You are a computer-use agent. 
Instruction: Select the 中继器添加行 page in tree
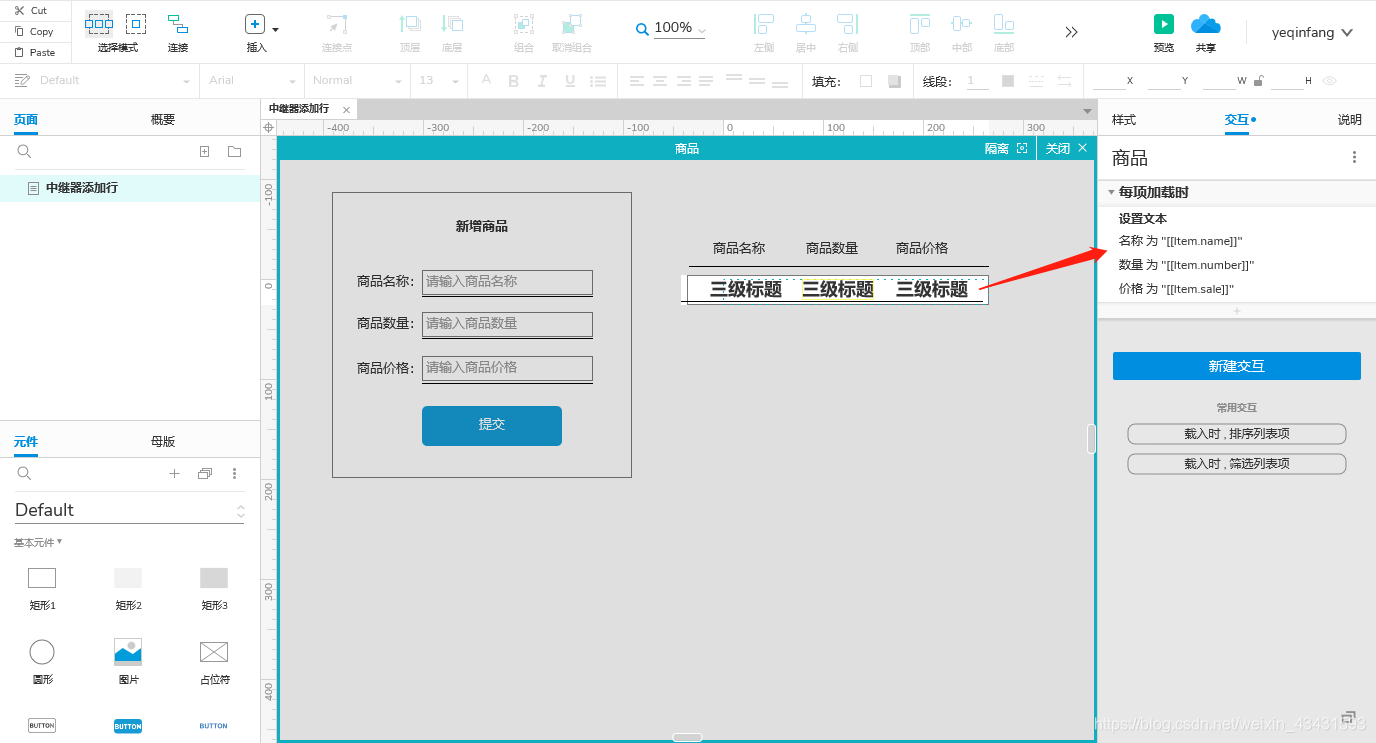[x=130, y=188]
